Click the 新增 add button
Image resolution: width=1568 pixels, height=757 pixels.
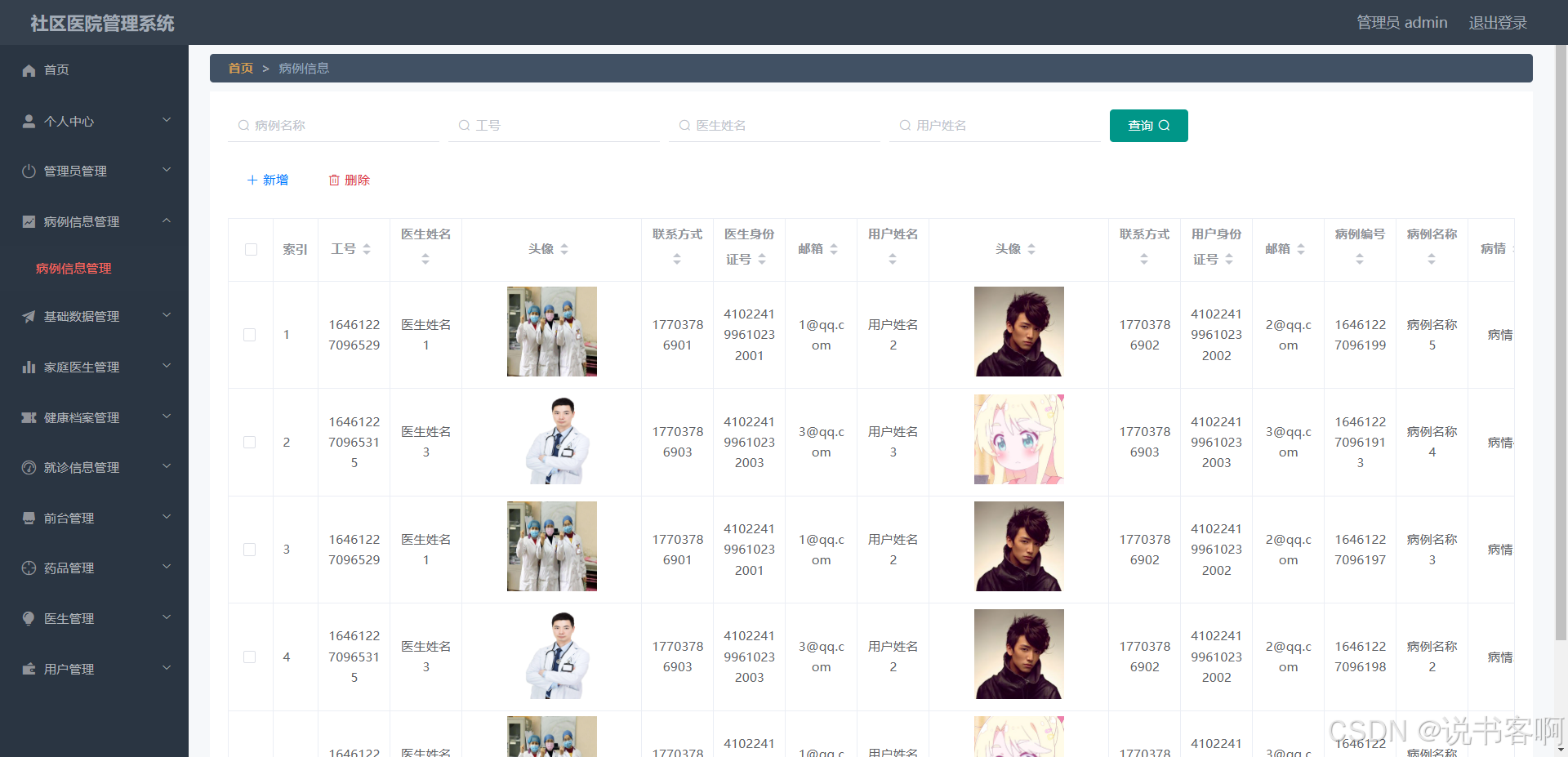268,180
